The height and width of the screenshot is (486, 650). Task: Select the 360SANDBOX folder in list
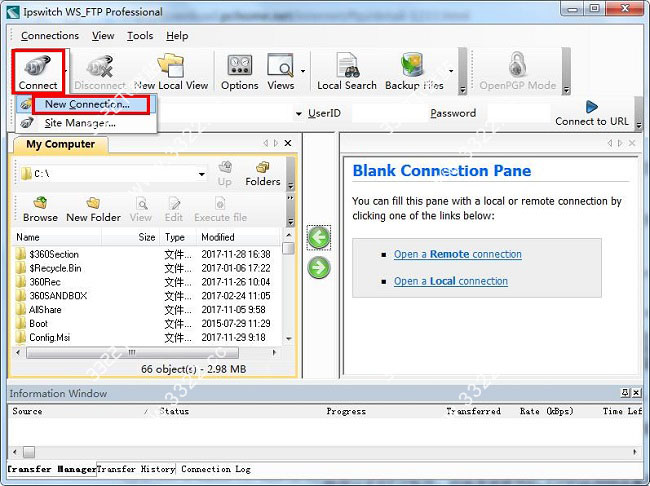pyautogui.click(x=58, y=296)
